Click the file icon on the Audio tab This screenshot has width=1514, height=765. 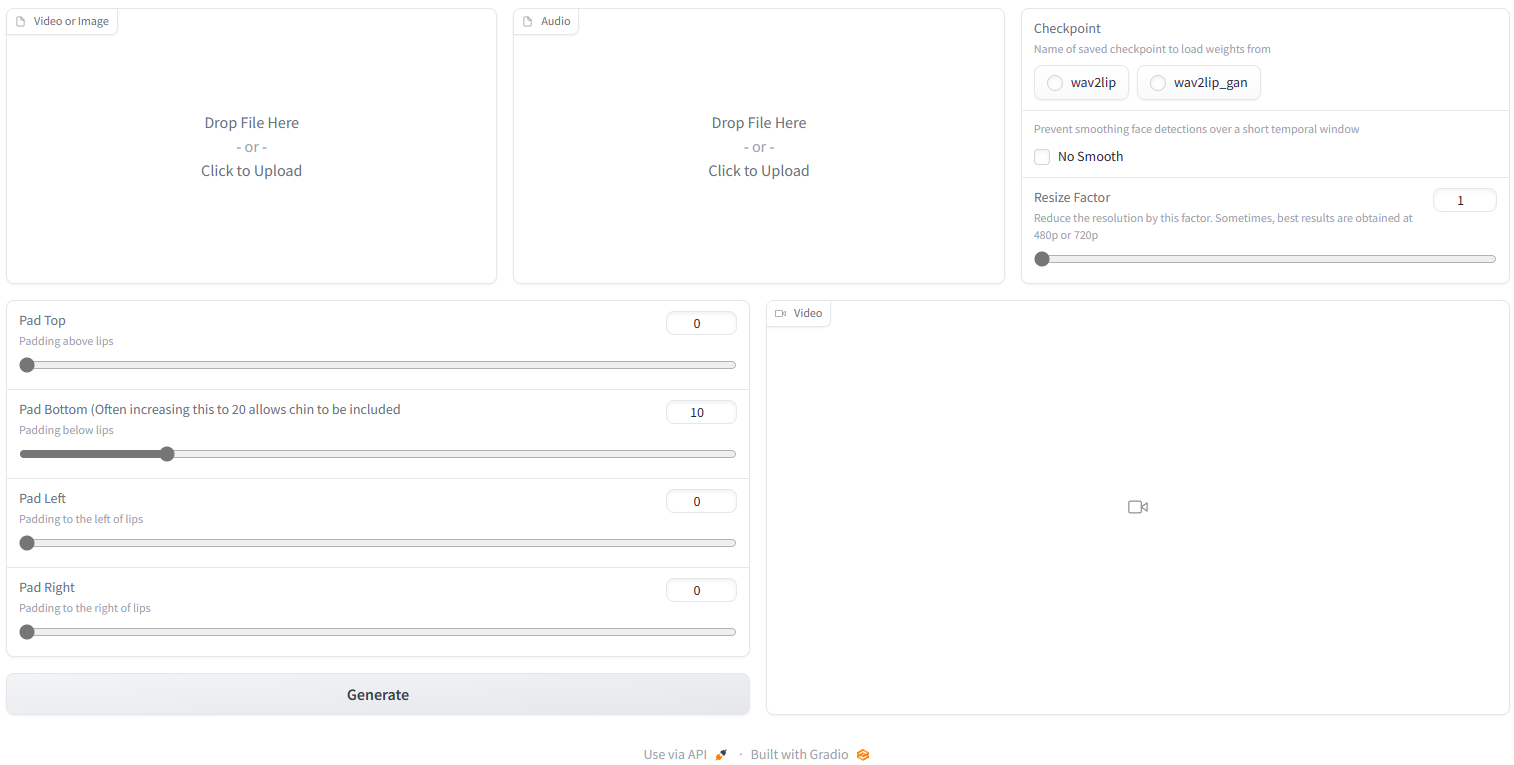point(527,20)
